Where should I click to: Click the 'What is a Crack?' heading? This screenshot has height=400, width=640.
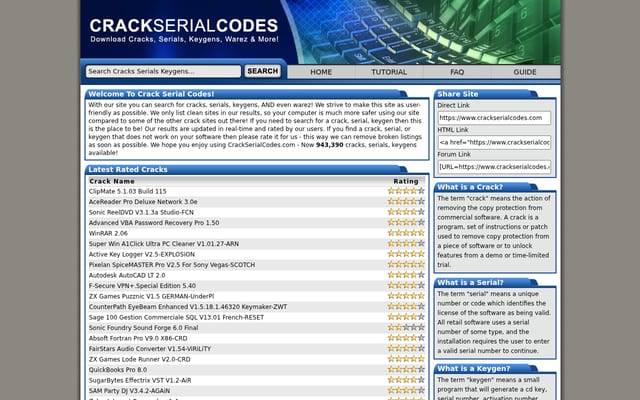(x=470, y=187)
